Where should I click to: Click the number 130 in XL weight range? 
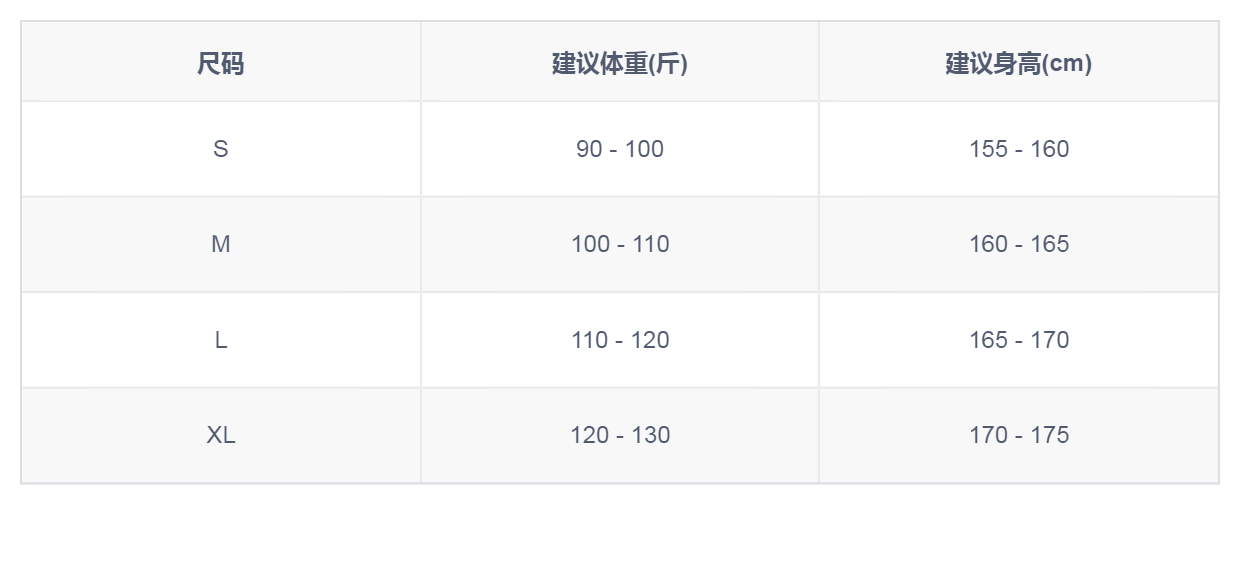[650, 435]
